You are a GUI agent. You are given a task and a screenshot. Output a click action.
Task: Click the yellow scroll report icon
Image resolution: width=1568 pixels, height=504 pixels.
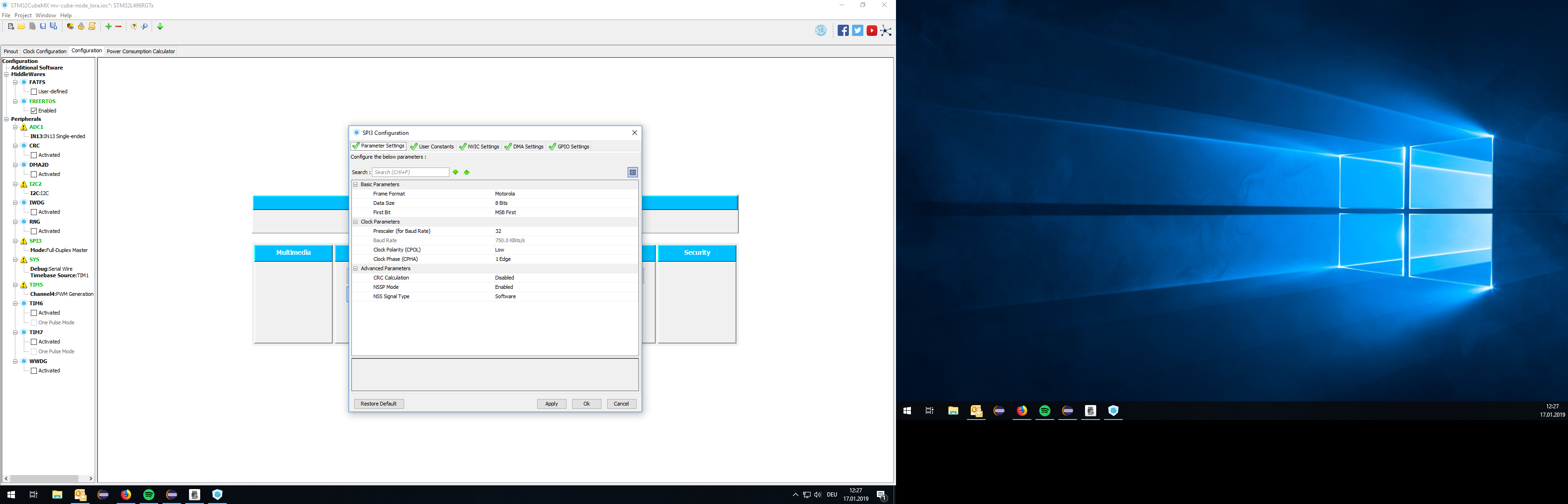(x=92, y=27)
